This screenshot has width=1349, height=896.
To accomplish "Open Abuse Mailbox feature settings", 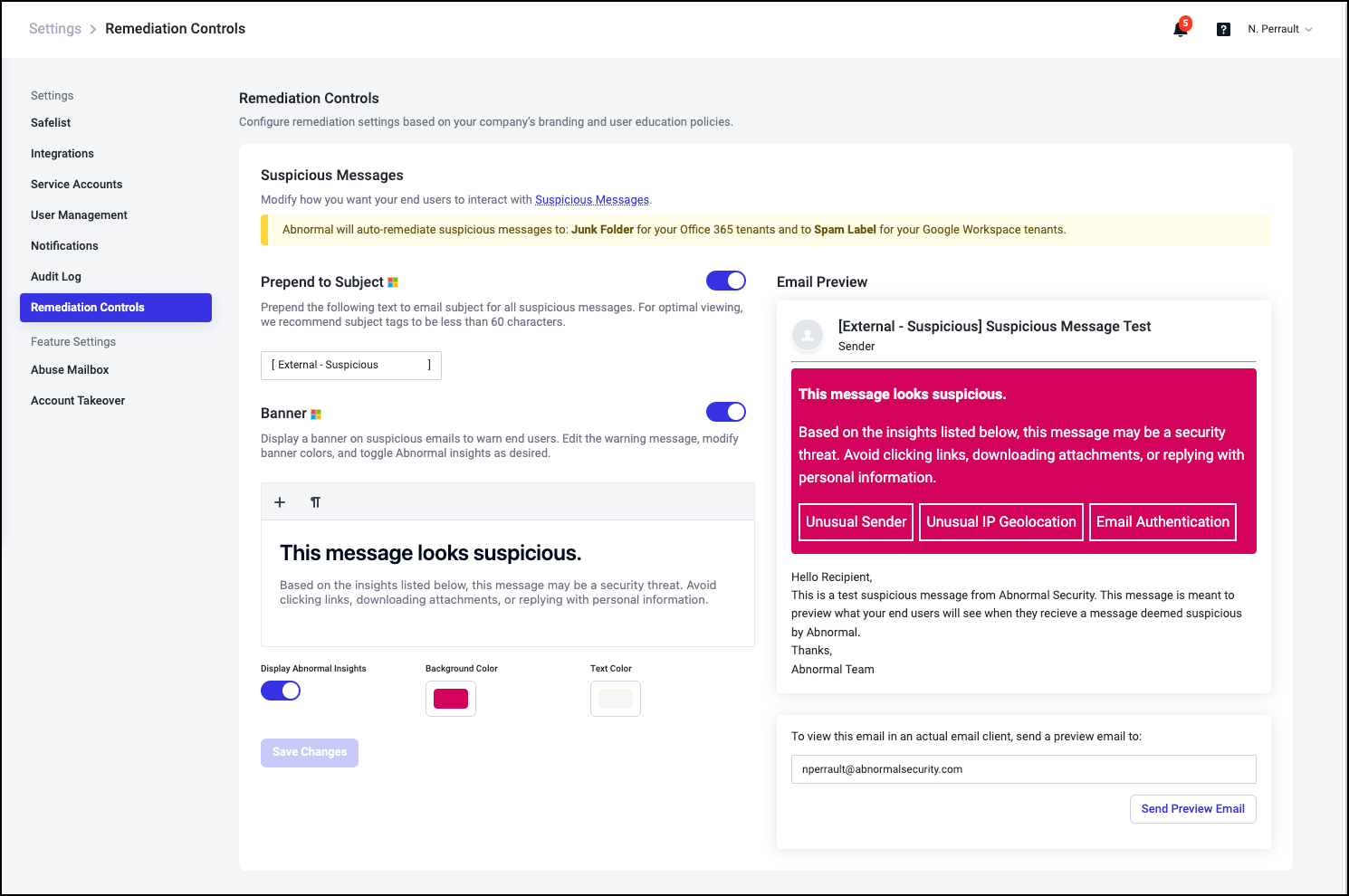I will pos(70,370).
